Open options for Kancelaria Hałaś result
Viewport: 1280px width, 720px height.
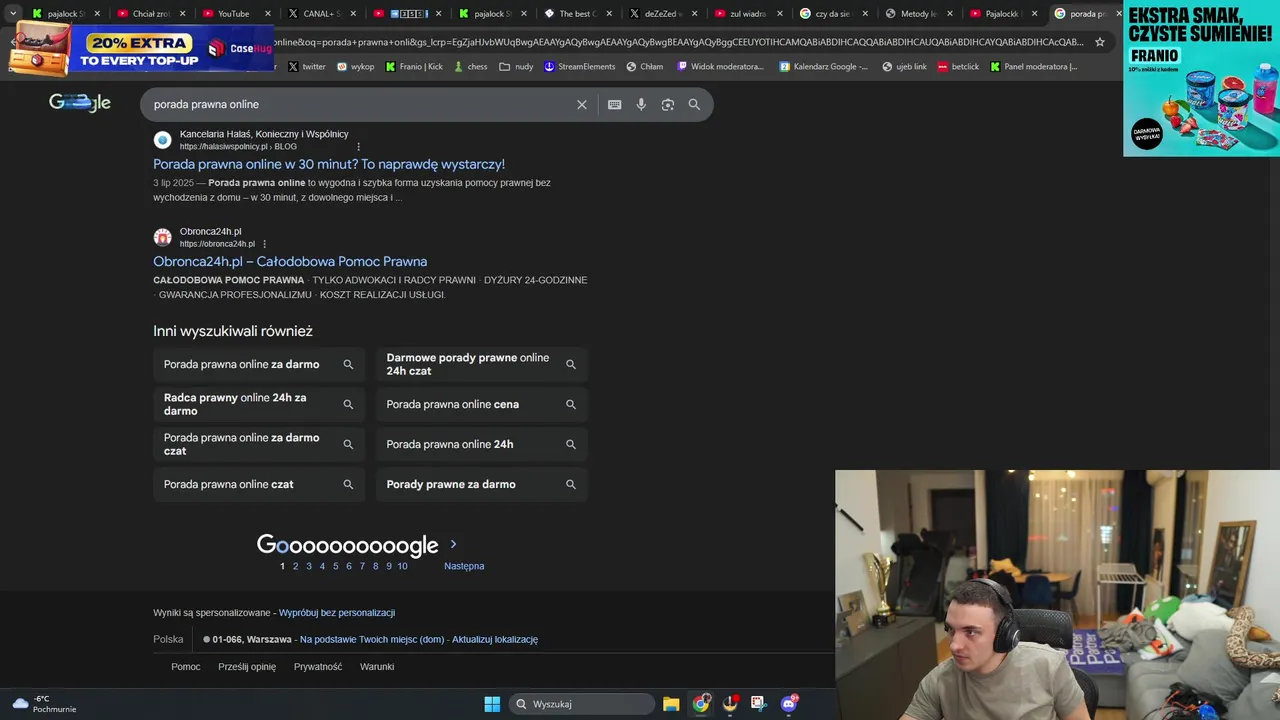pyautogui.click(x=359, y=147)
